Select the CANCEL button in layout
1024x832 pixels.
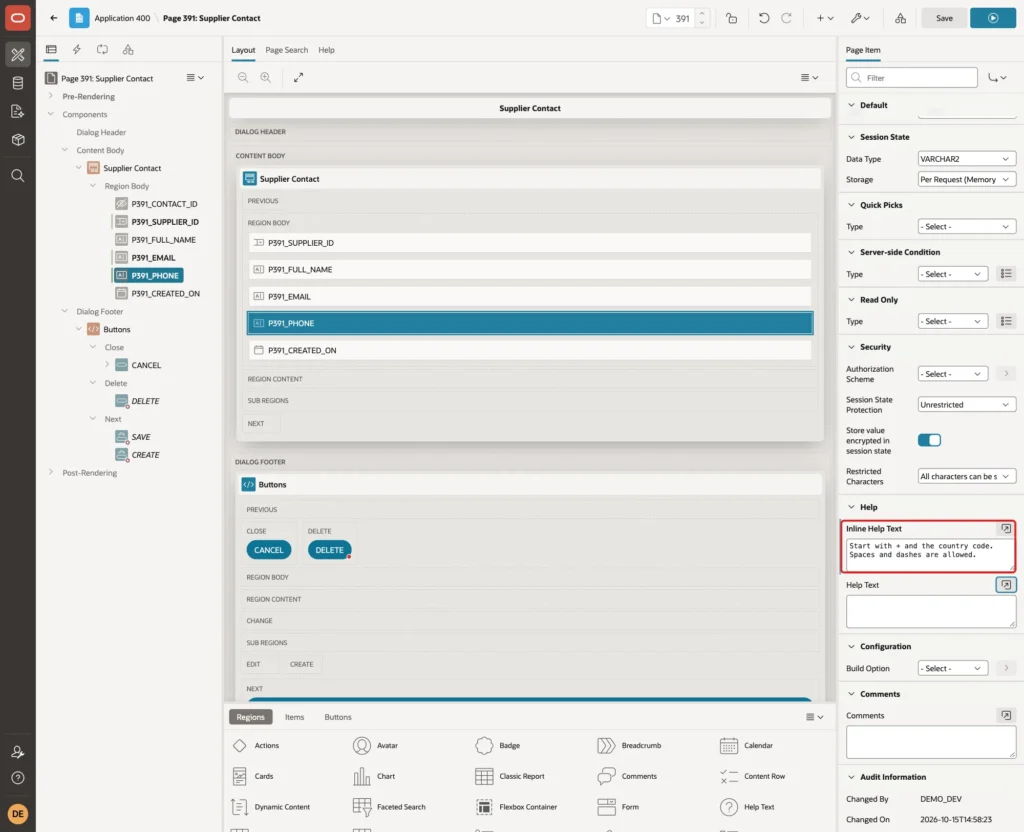[268, 550]
